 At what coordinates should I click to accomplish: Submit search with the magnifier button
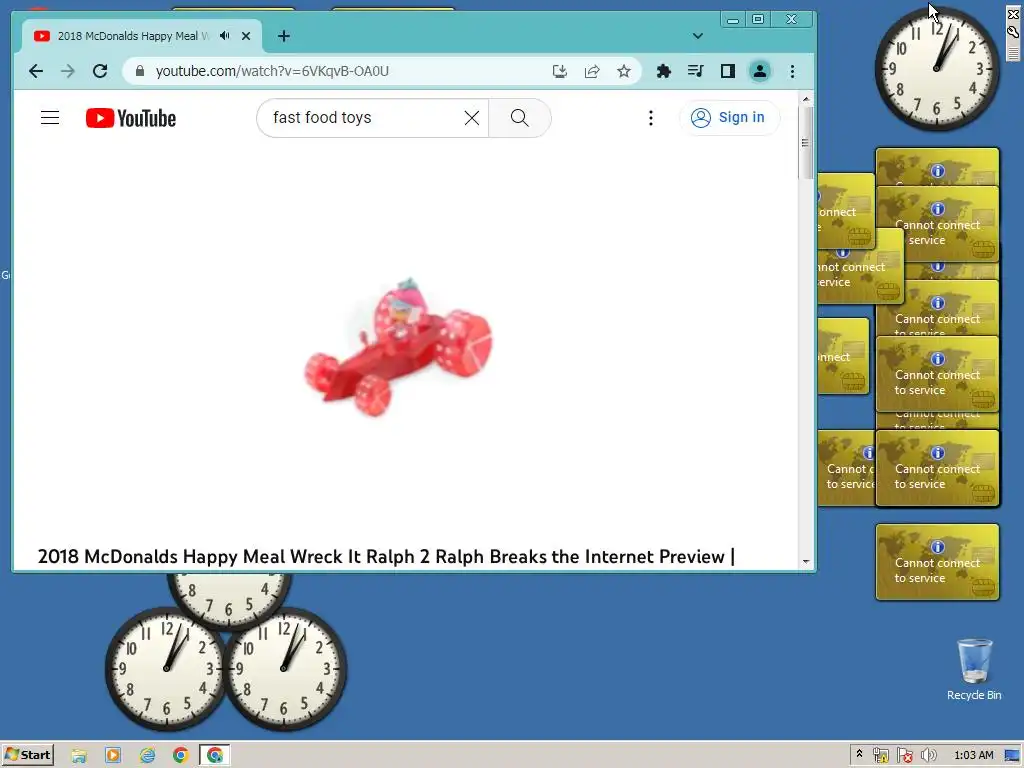520,118
